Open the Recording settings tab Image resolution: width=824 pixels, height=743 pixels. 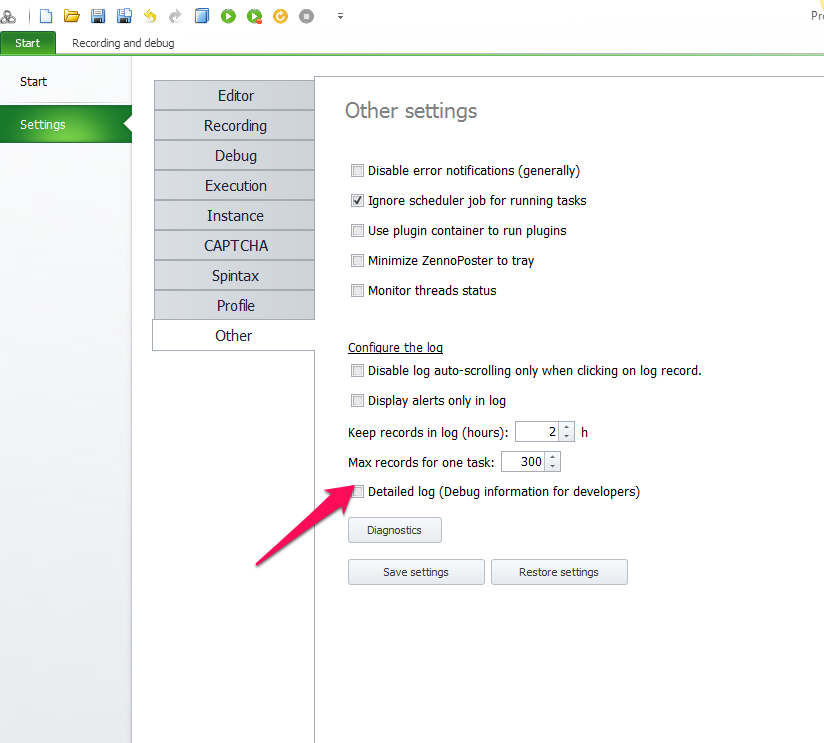pos(234,126)
